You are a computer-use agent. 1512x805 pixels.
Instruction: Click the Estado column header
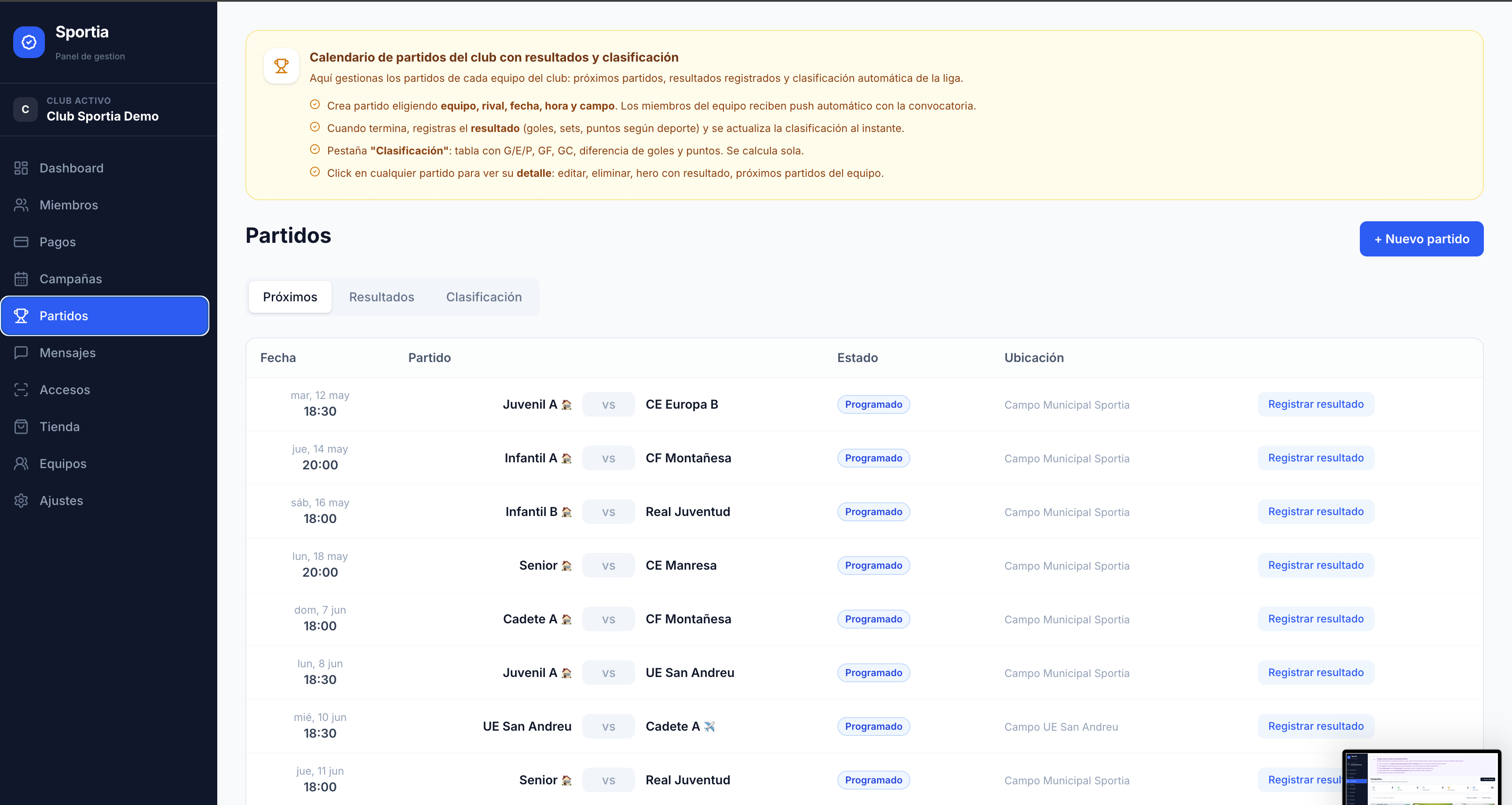858,358
